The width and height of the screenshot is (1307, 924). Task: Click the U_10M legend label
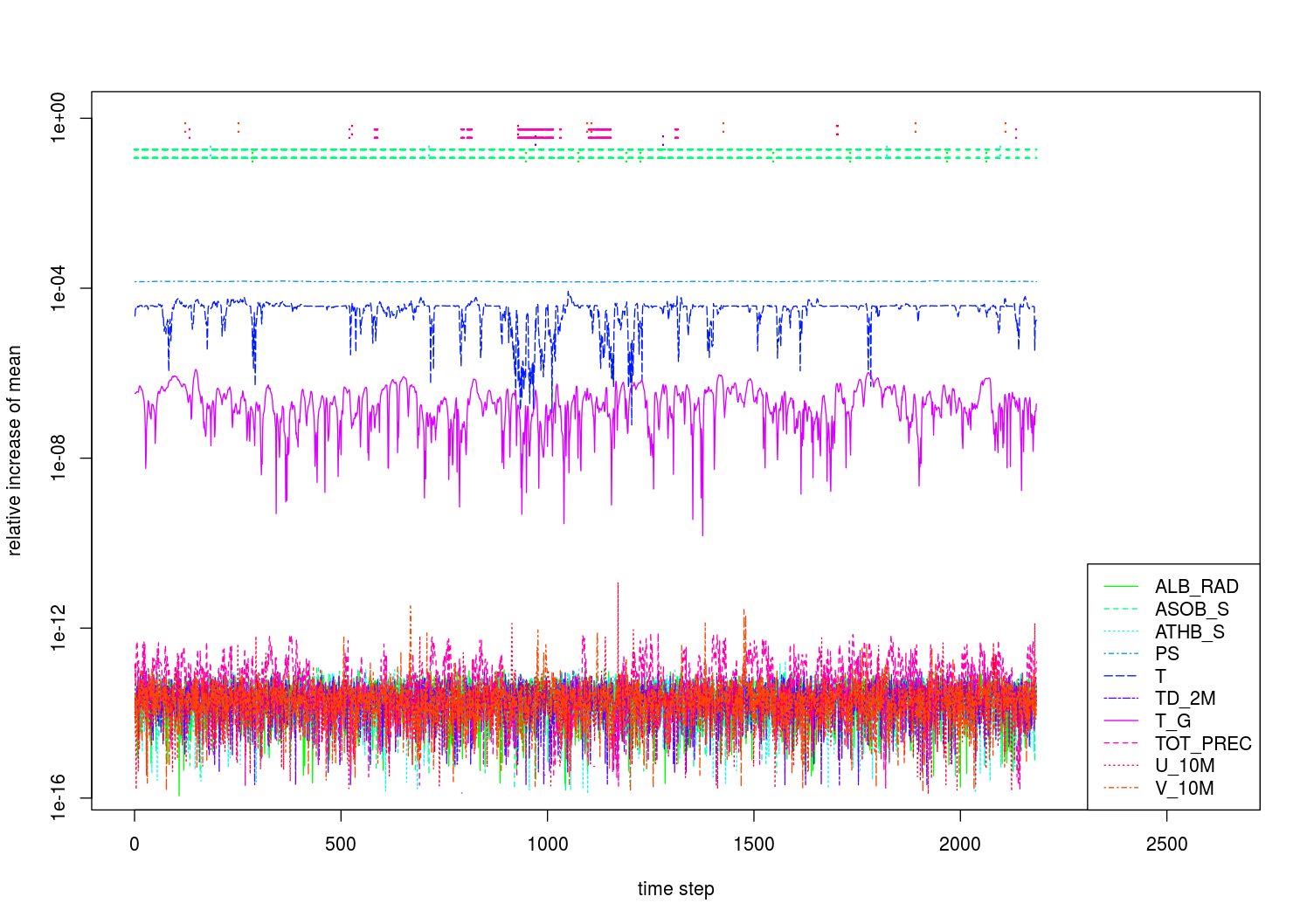coord(1185,766)
